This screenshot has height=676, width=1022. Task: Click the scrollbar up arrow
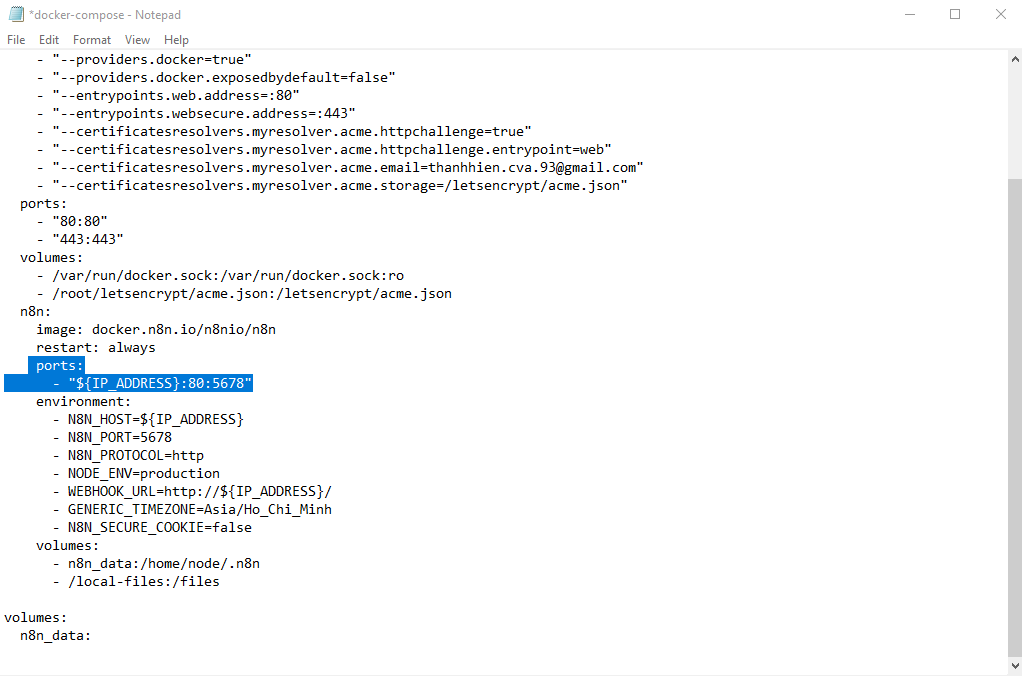tap(1014, 59)
